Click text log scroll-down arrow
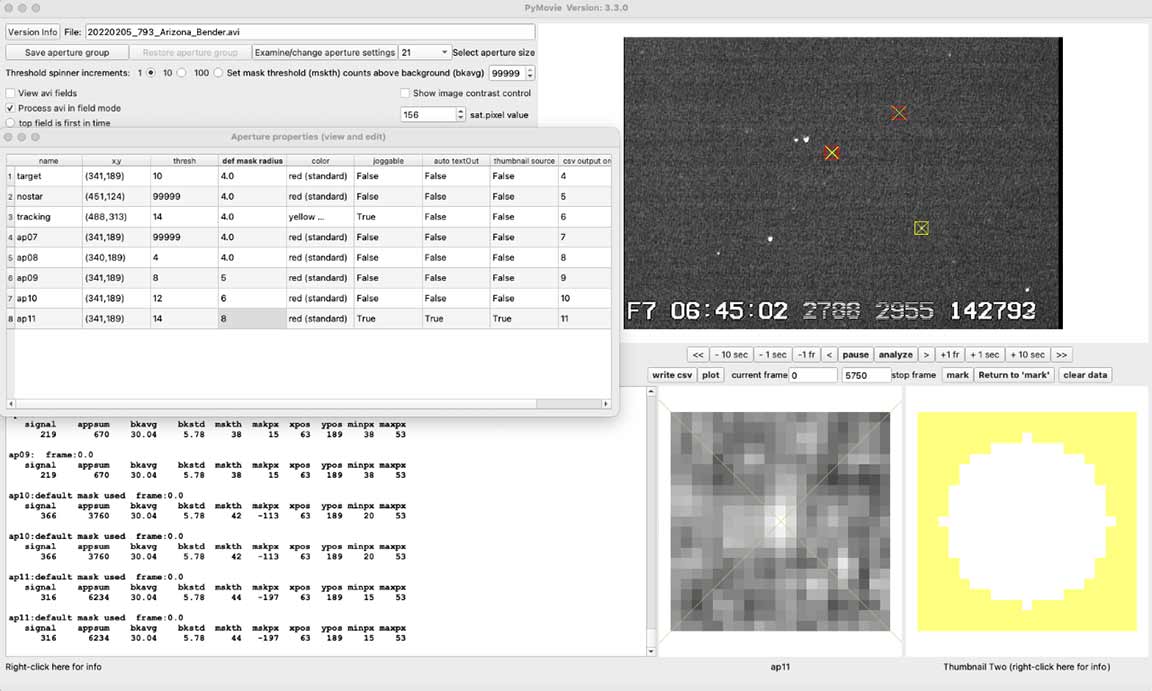Image resolution: width=1152 pixels, height=691 pixels. coord(651,651)
